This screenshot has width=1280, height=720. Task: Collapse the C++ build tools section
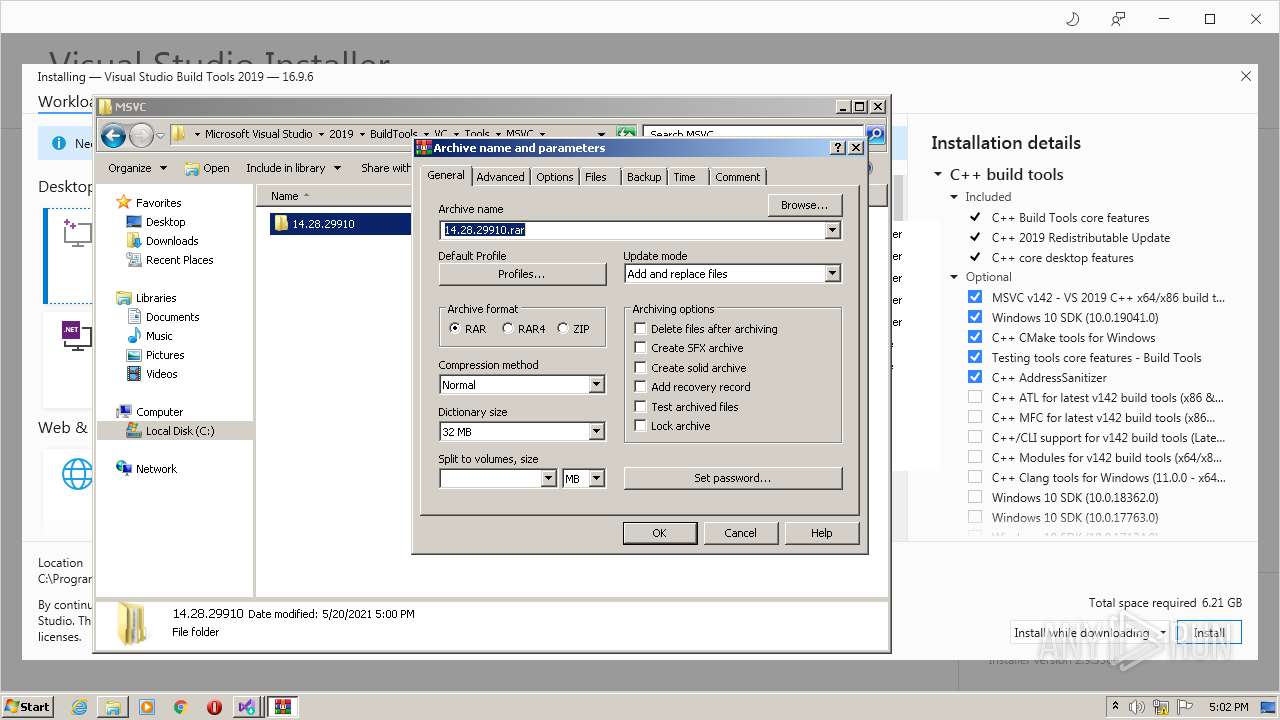tap(938, 174)
